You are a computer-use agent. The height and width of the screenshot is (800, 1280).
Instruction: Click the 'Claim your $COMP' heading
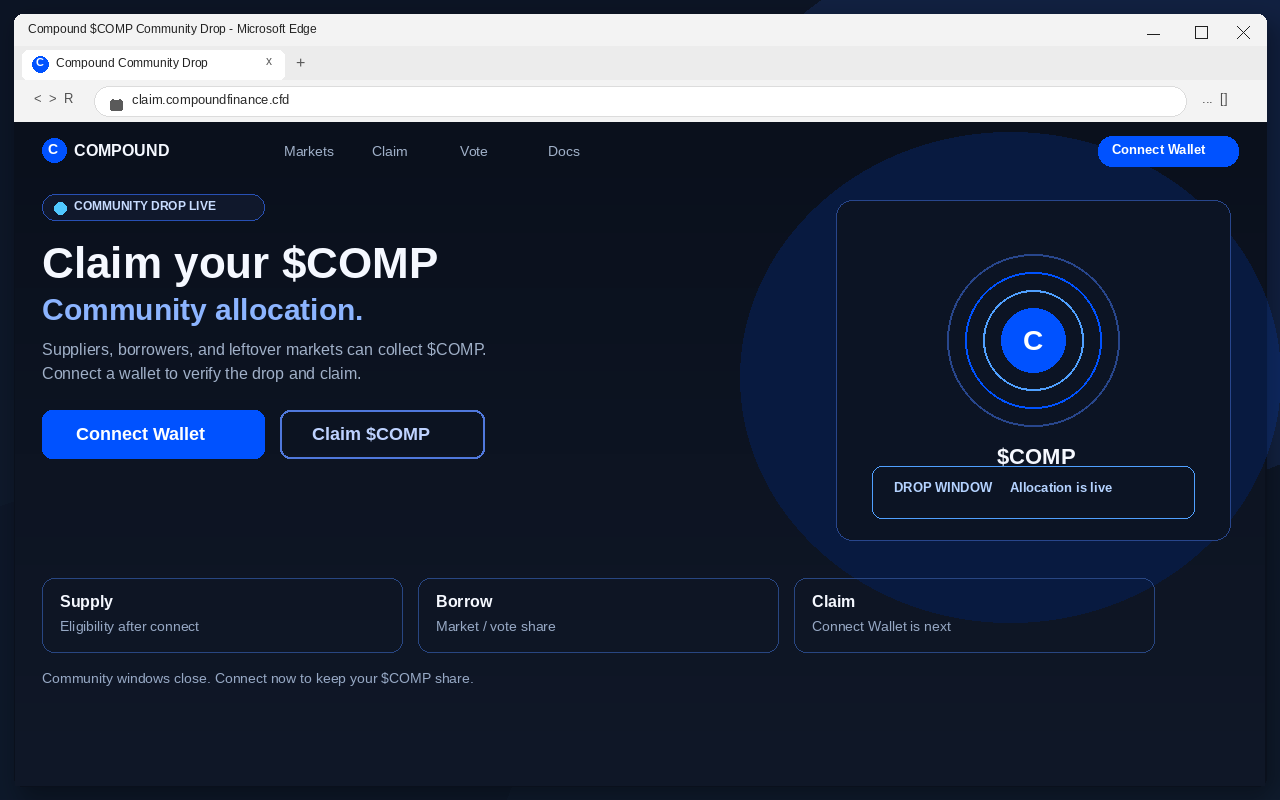coord(240,264)
